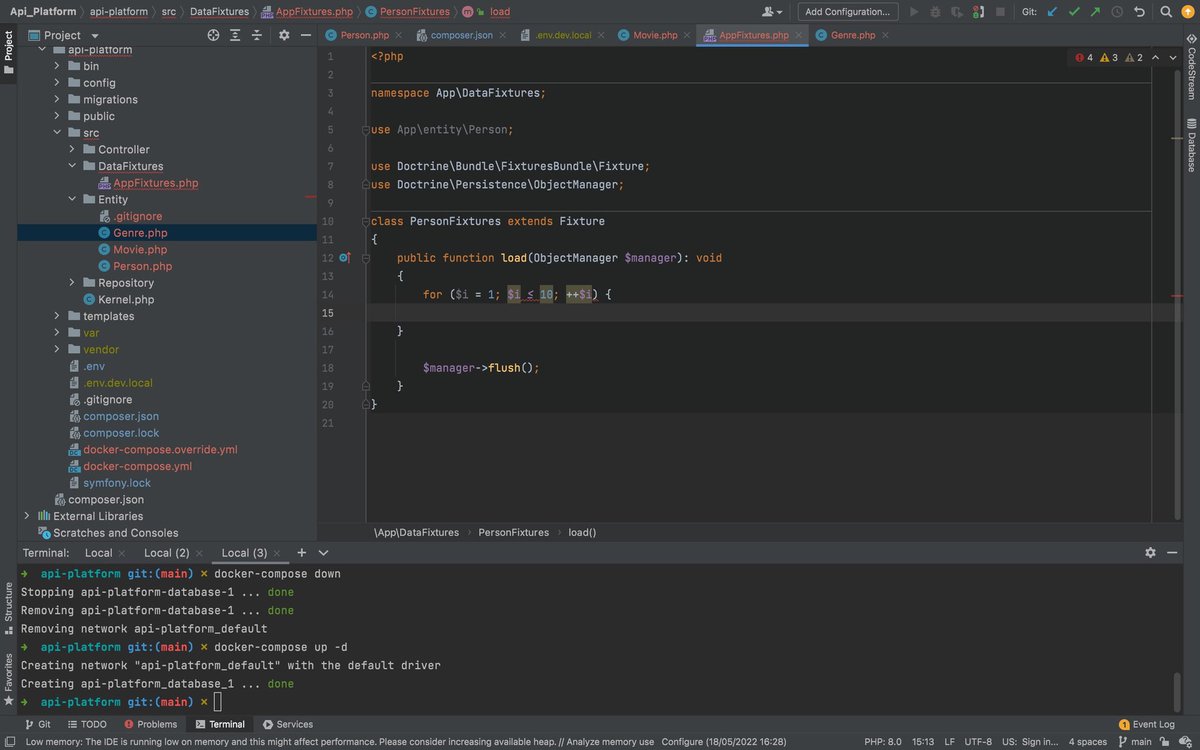Open the Event Log

point(1146,724)
